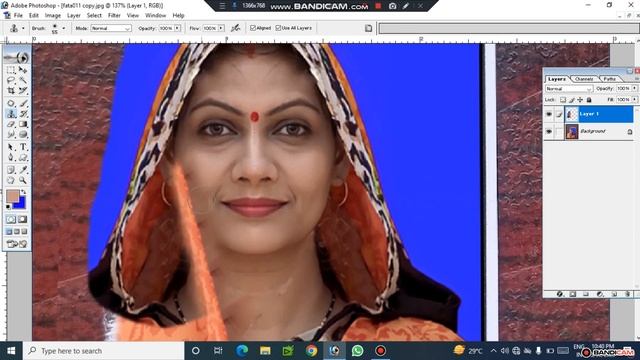Toggle lock transparent pixels

tap(563, 100)
